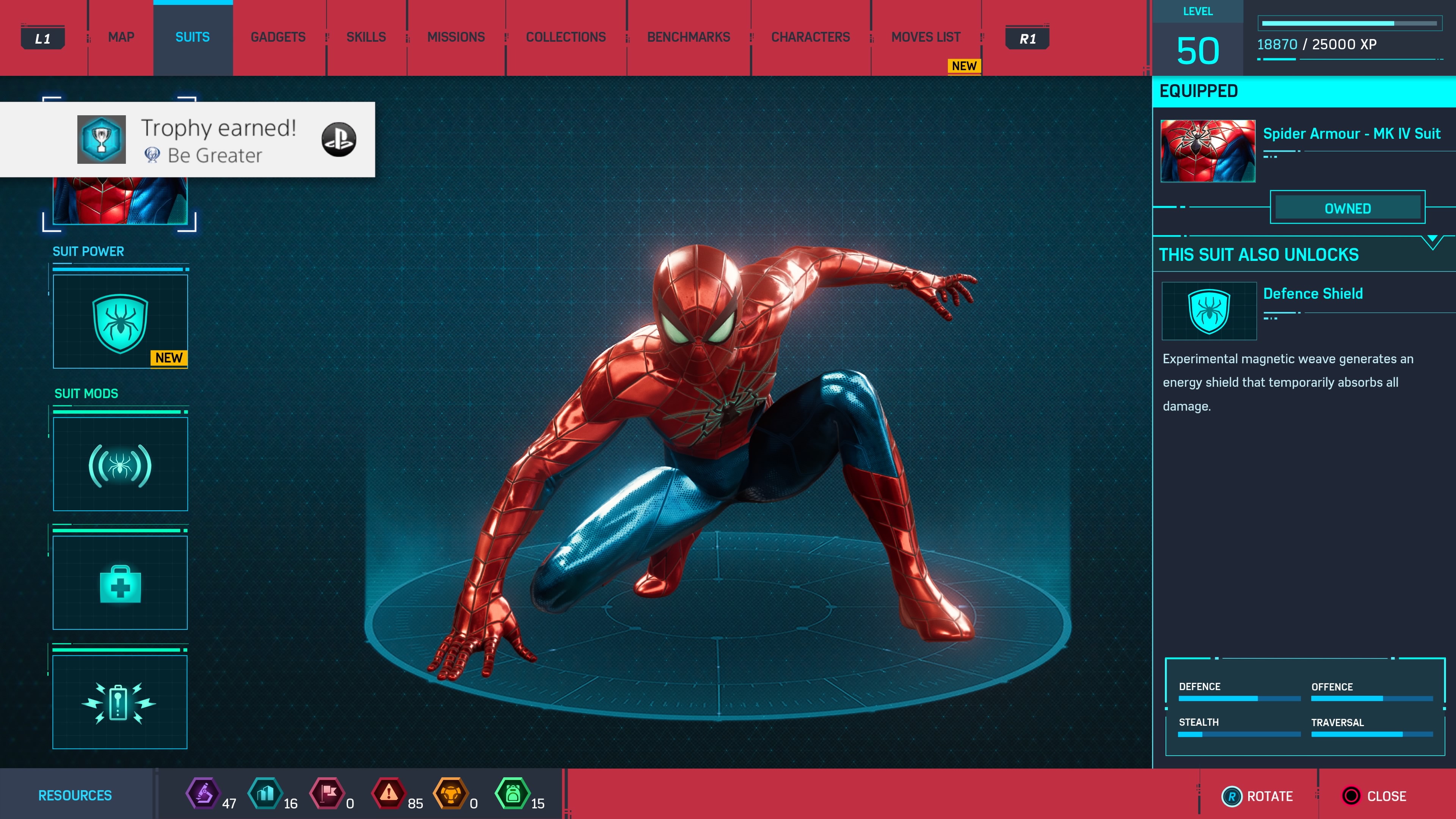Click the circle button close icon
The image size is (1456, 819).
(x=1351, y=796)
